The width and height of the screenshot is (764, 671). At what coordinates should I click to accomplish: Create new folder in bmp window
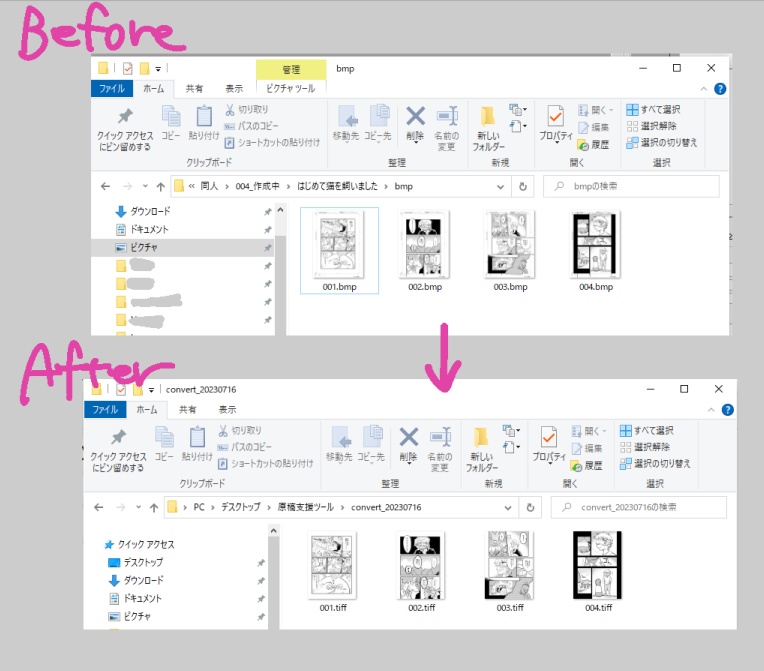click(x=488, y=128)
